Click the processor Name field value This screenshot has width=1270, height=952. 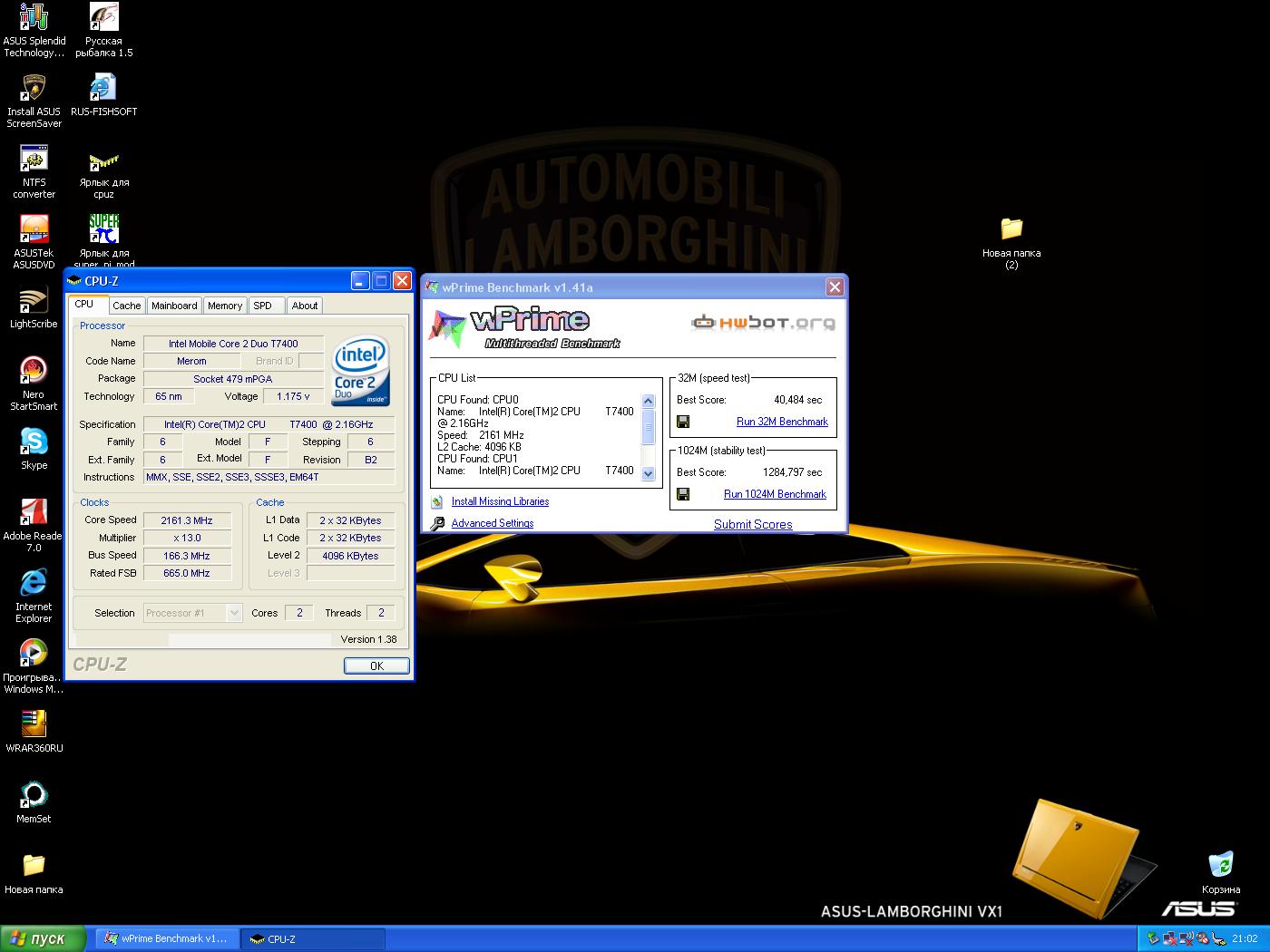(x=233, y=344)
